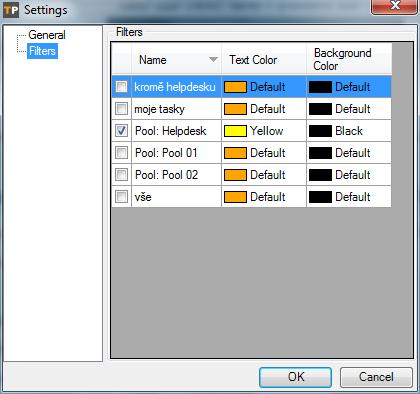Click orange text color swatch for kromě helpdesku

pyautogui.click(x=235, y=87)
